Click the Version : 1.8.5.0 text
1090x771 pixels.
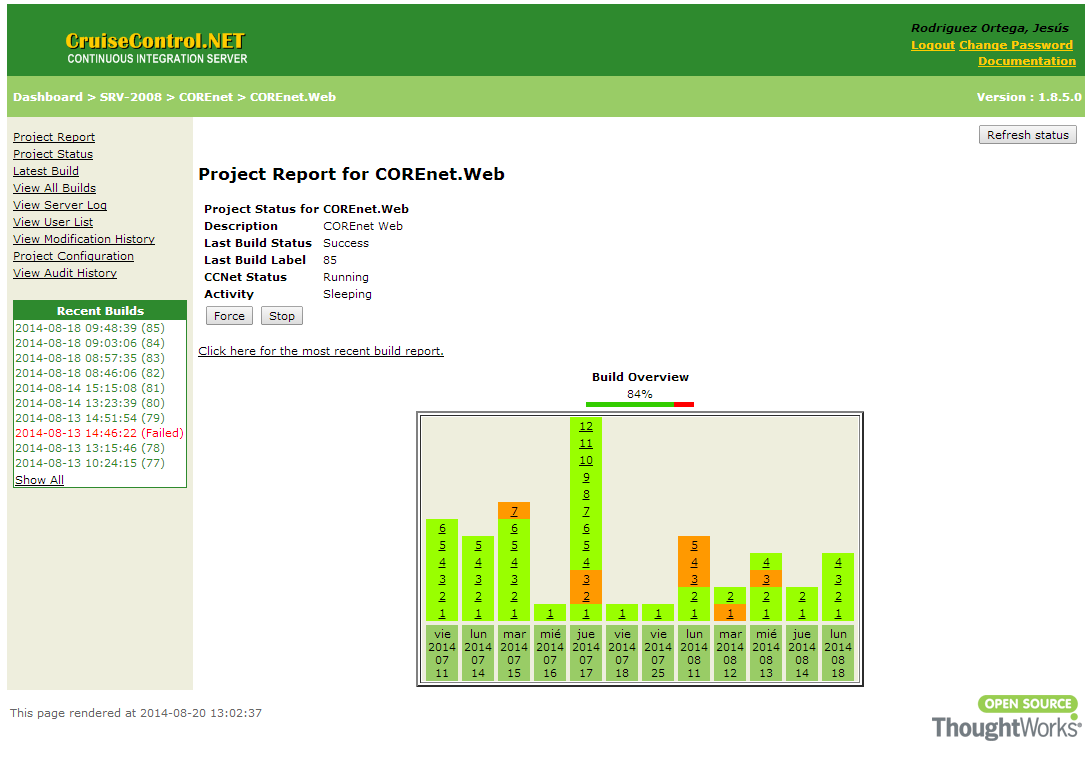pyautogui.click(x=1029, y=97)
